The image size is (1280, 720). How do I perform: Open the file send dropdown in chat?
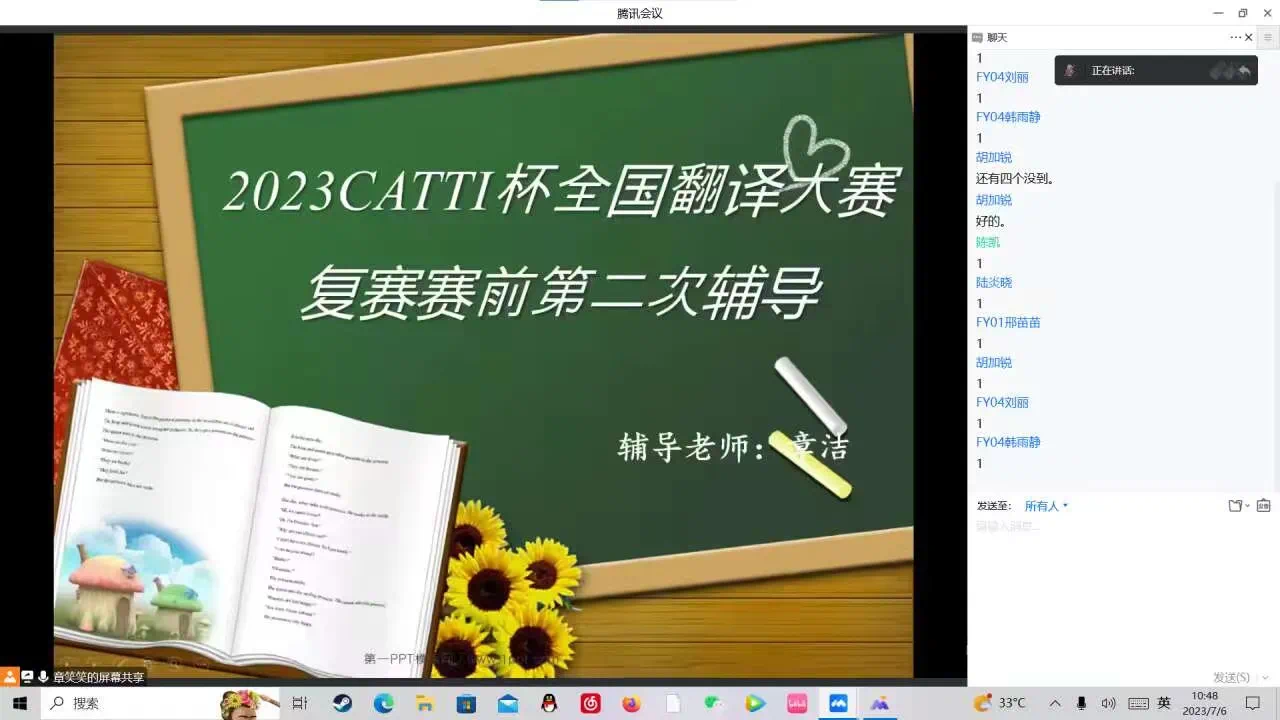1239,506
